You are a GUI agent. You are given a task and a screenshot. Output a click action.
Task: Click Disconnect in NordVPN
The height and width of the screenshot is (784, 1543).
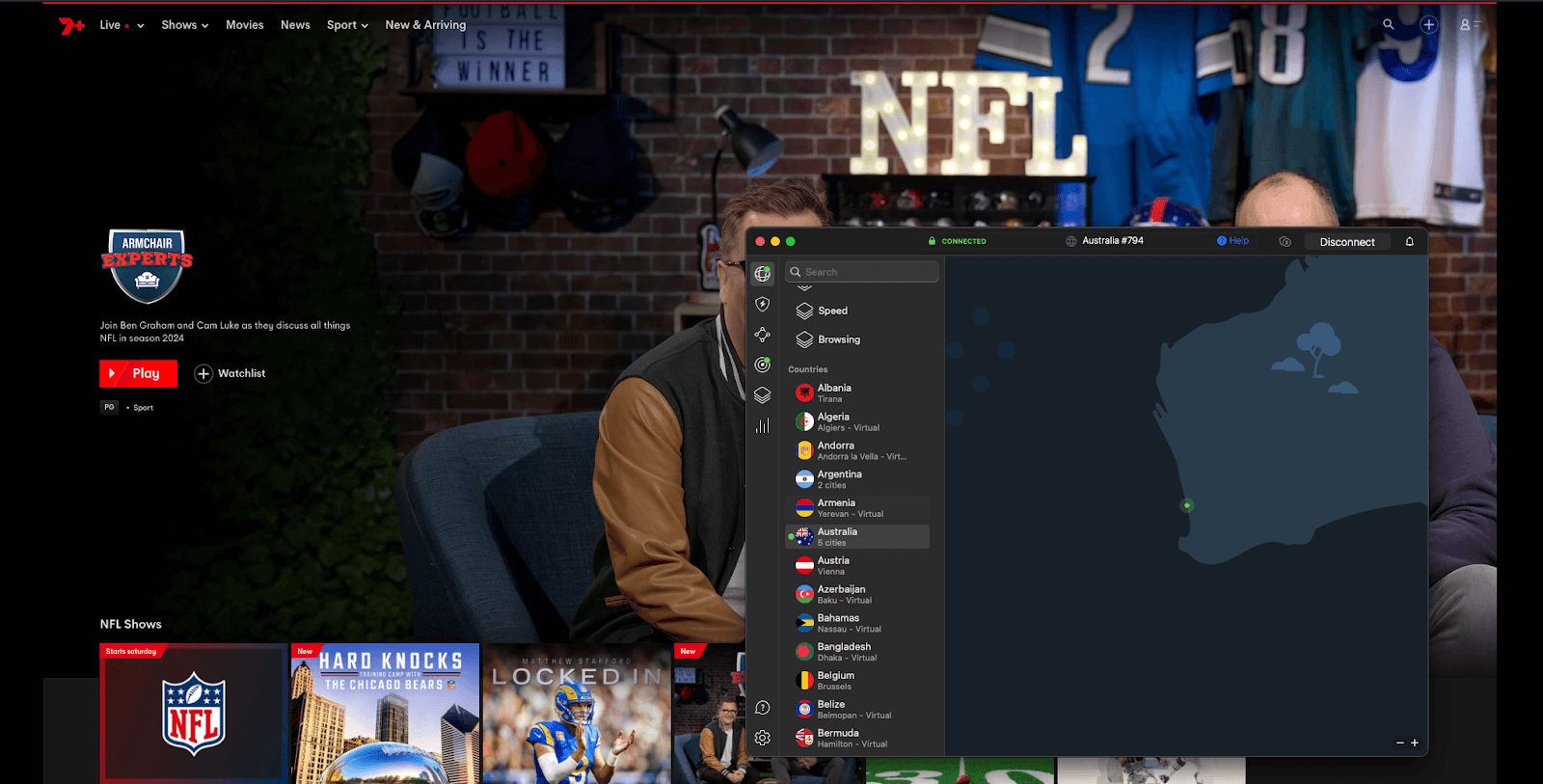click(1347, 242)
